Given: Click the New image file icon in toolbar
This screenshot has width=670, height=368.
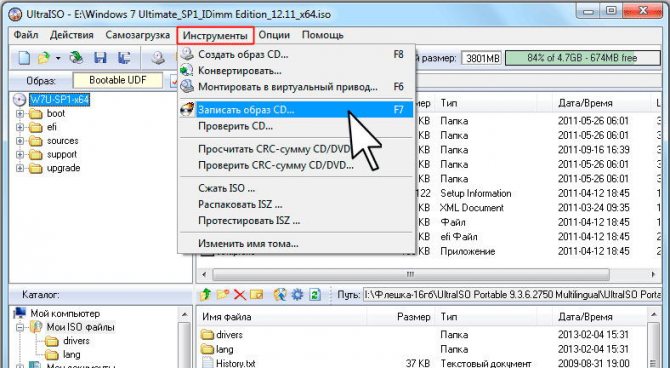Looking at the screenshot, I should (x=24, y=58).
